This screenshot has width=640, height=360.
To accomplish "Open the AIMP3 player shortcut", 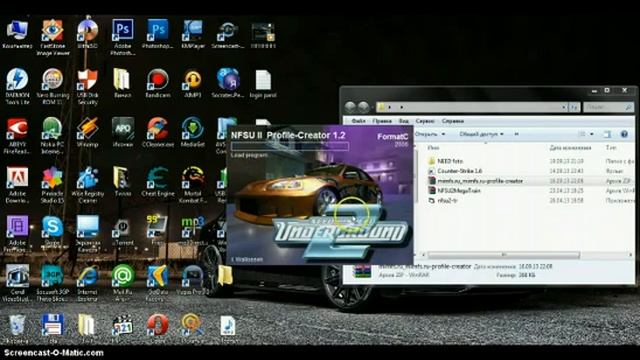I will pyautogui.click(x=193, y=83).
